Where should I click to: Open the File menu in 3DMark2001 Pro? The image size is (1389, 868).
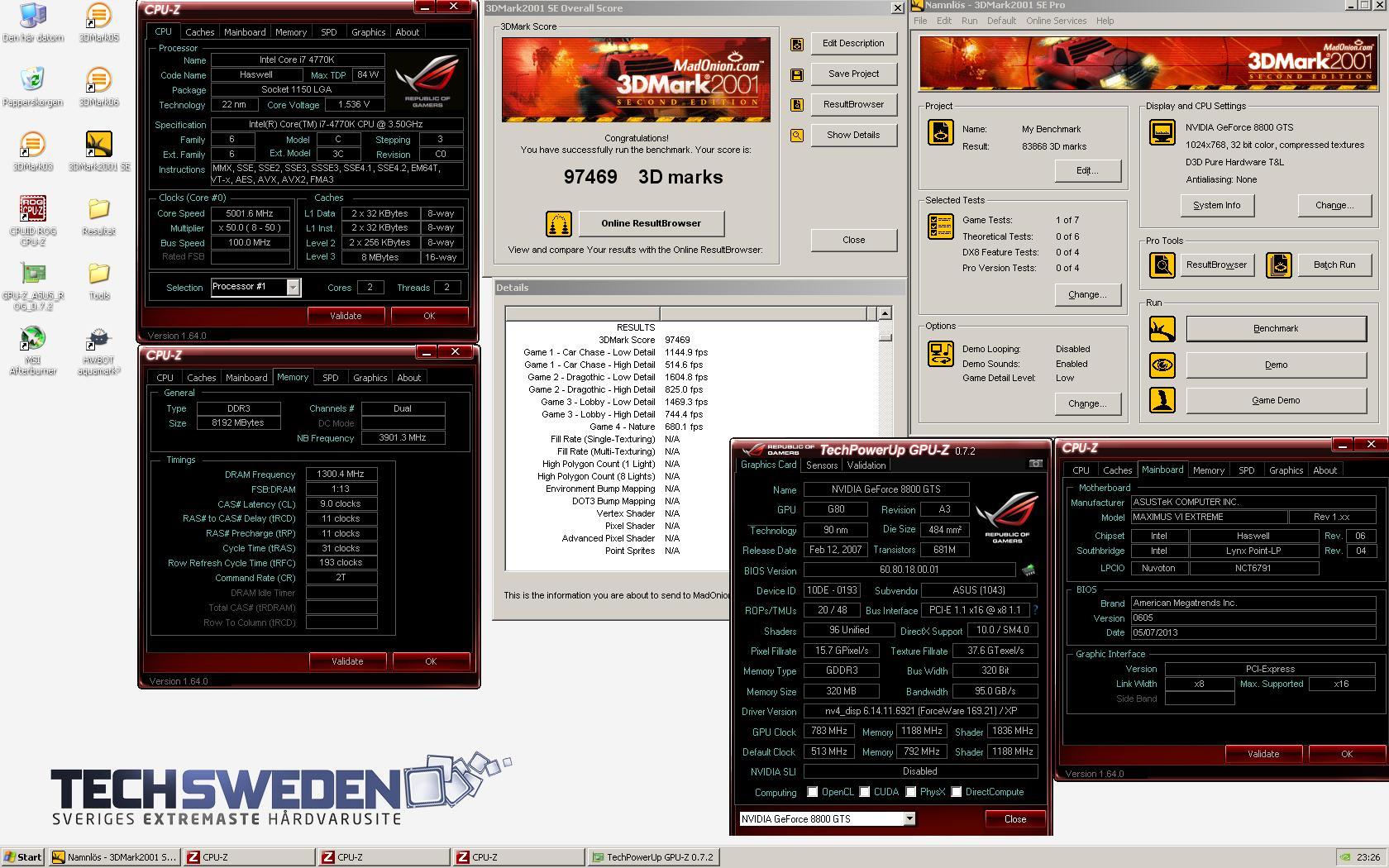[x=920, y=21]
